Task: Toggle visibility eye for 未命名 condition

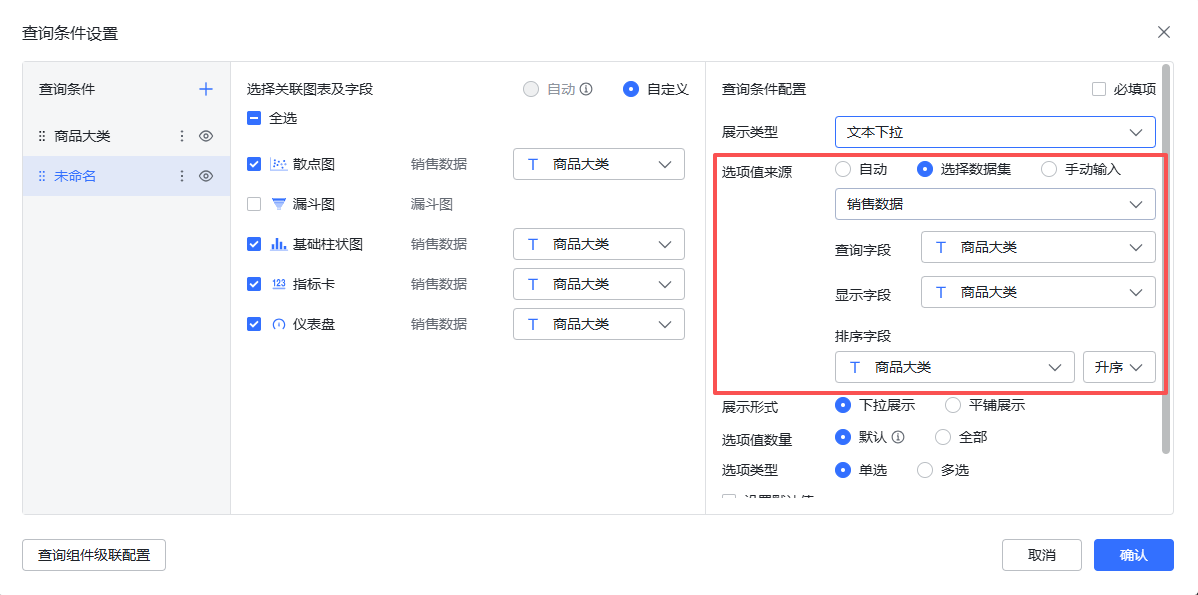Action: [x=206, y=176]
